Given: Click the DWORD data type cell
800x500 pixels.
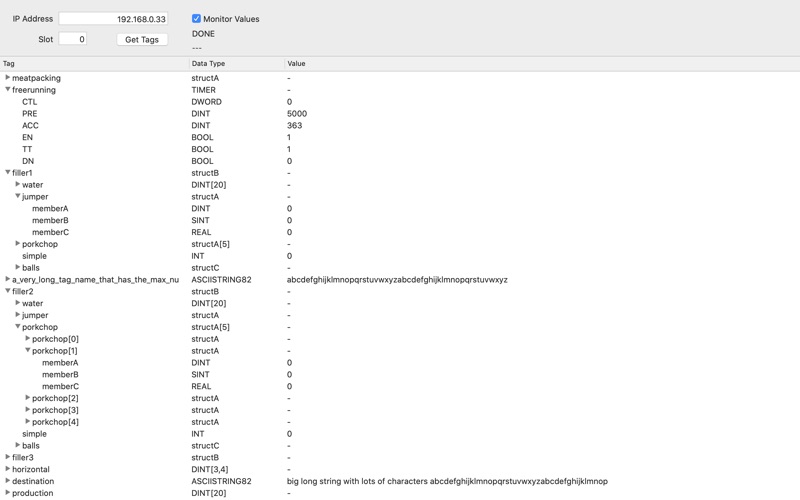Looking at the screenshot, I should pos(206,102).
